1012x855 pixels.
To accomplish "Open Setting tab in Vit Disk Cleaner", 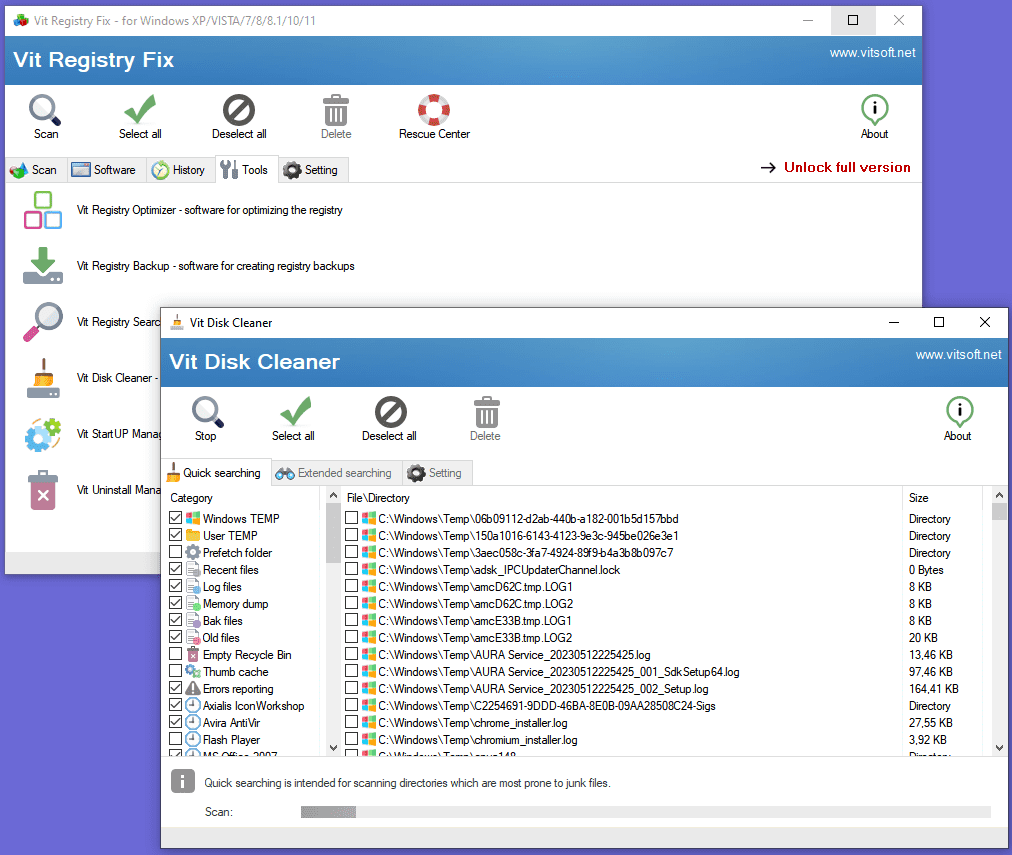I will pos(437,473).
